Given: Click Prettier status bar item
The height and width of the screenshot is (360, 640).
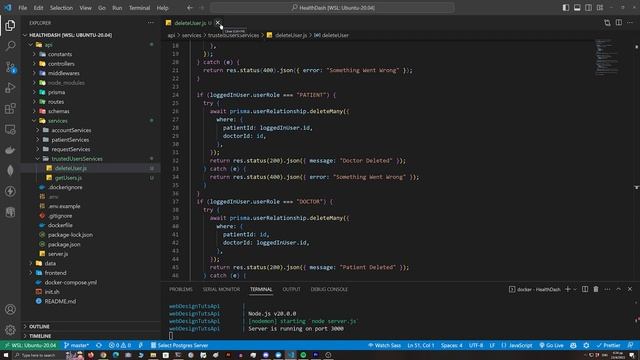Looking at the screenshot, I should pos(608,345).
